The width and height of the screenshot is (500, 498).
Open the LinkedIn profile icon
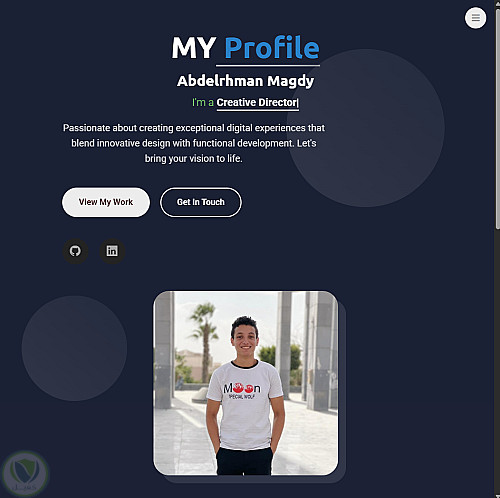pos(112,251)
